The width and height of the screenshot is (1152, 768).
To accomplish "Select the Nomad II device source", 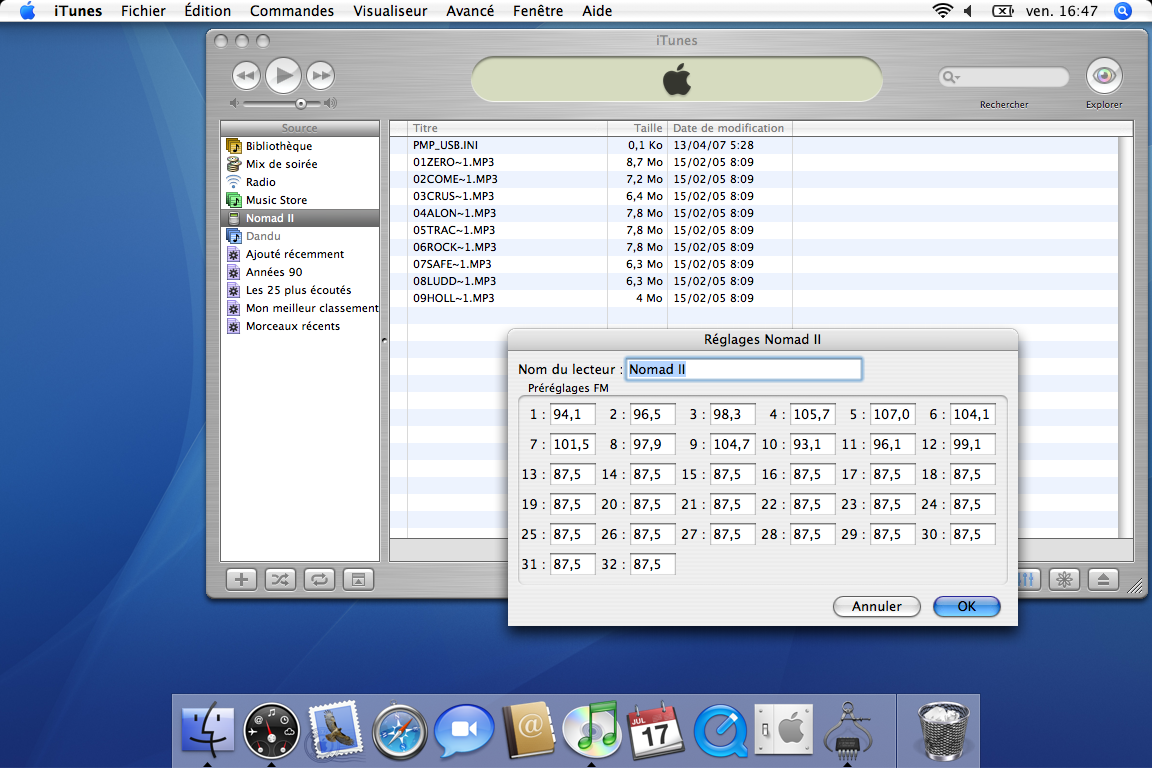I will (300, 218).
